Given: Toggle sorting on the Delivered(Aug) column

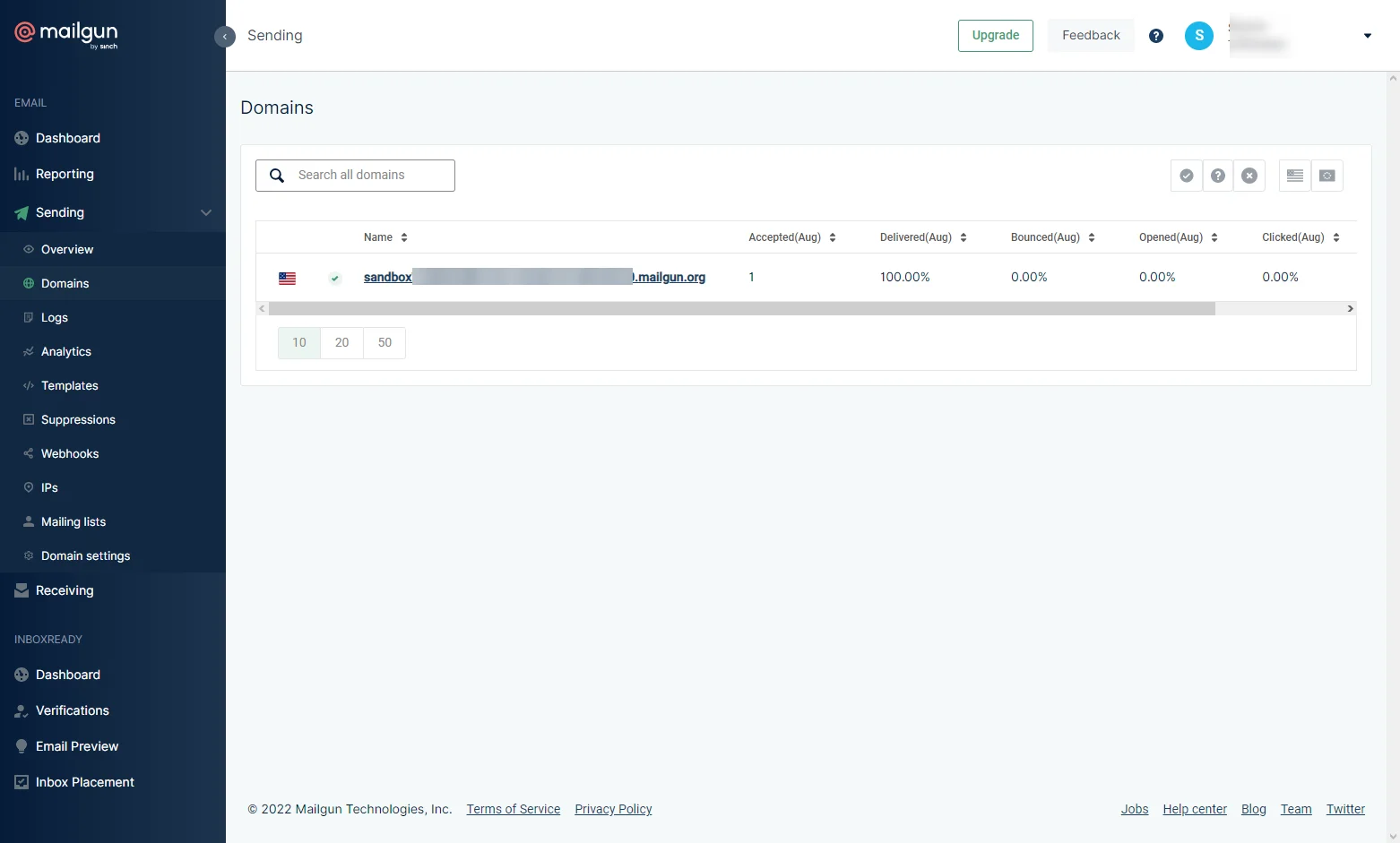Looking at the screenshot, I should tap(964, 237).
